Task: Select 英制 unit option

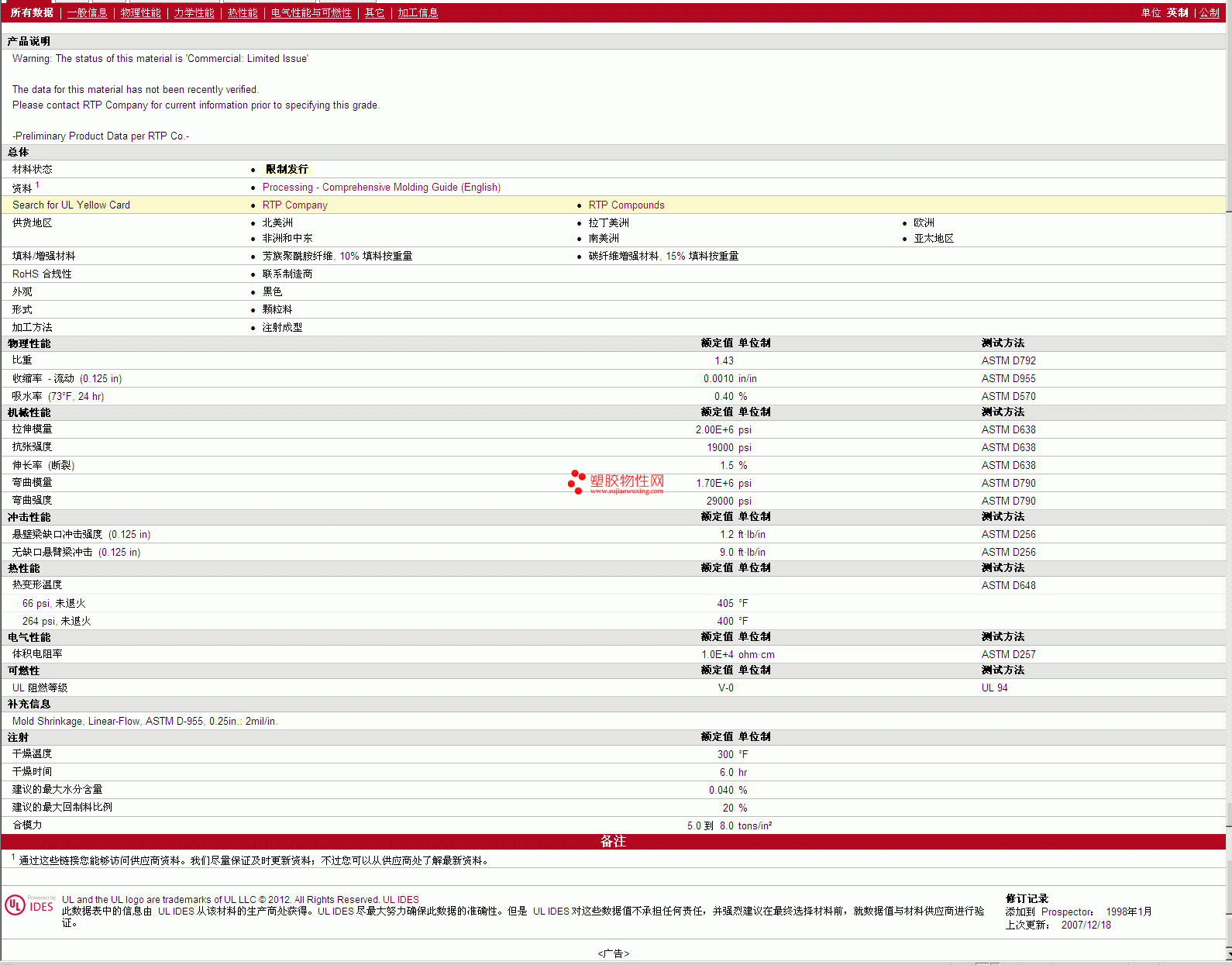Action: tap(1177, 13)
